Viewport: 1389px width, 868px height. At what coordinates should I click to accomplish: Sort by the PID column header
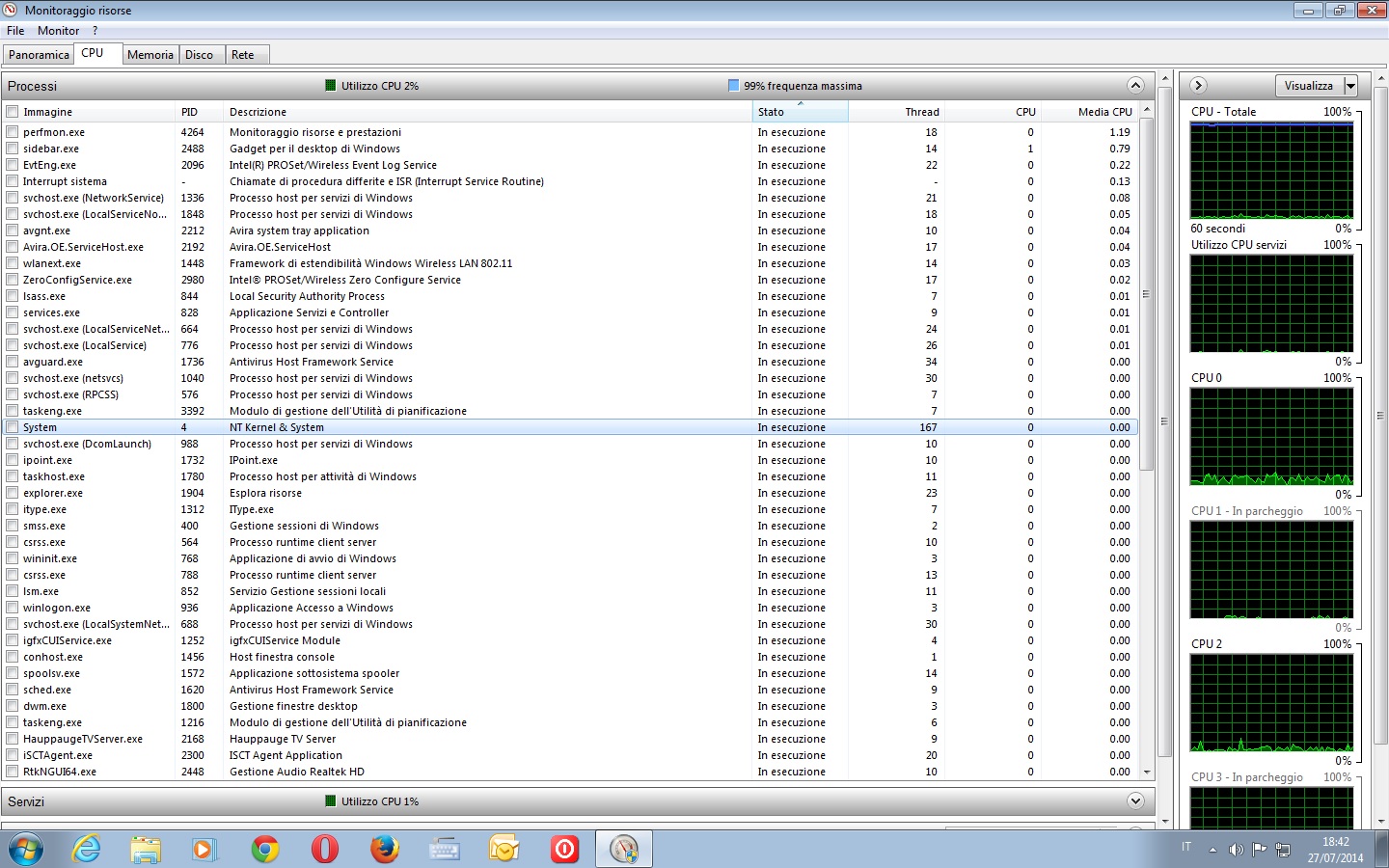[199, 112]
